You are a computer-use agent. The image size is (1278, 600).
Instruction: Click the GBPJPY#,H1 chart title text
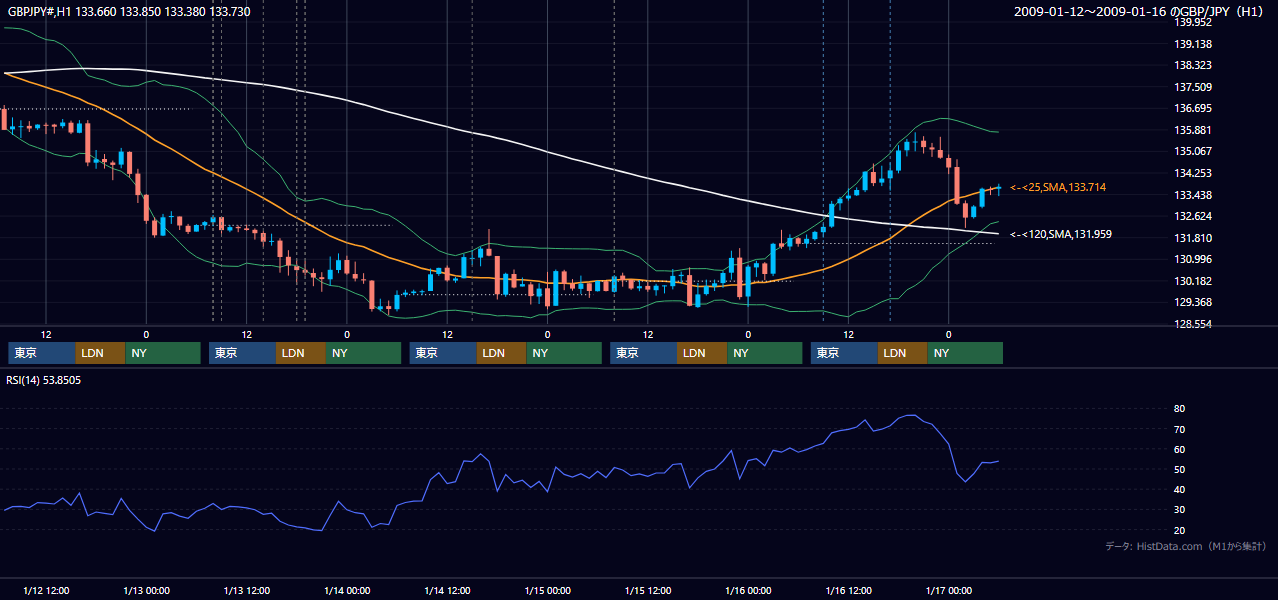(130, 12)
